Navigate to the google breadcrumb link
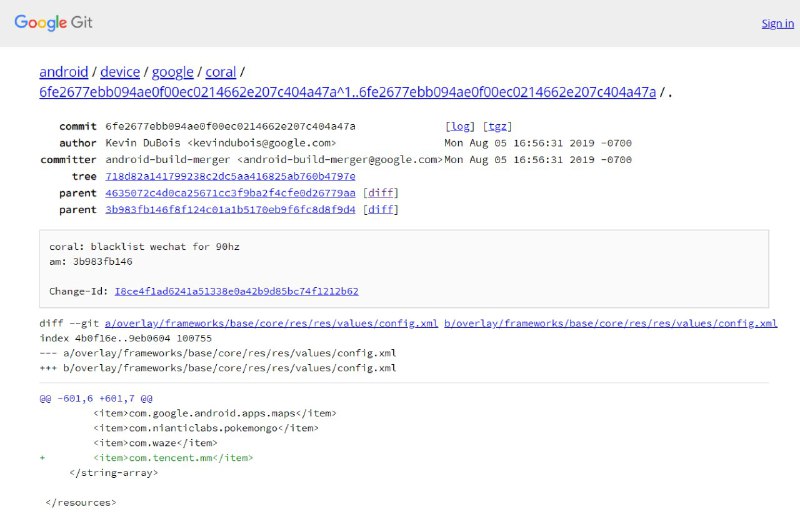 click(172, 72)
